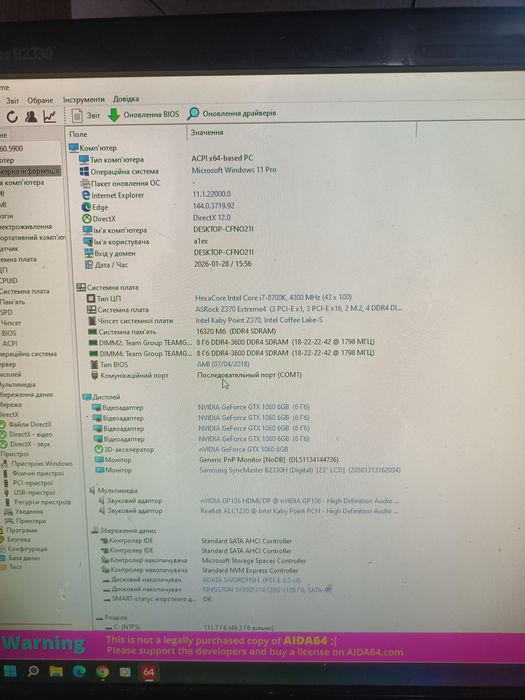Screen dimensions: 525x700
Task: Click the Microsoft Windows 11 Pro link
Action: (234, 170)
